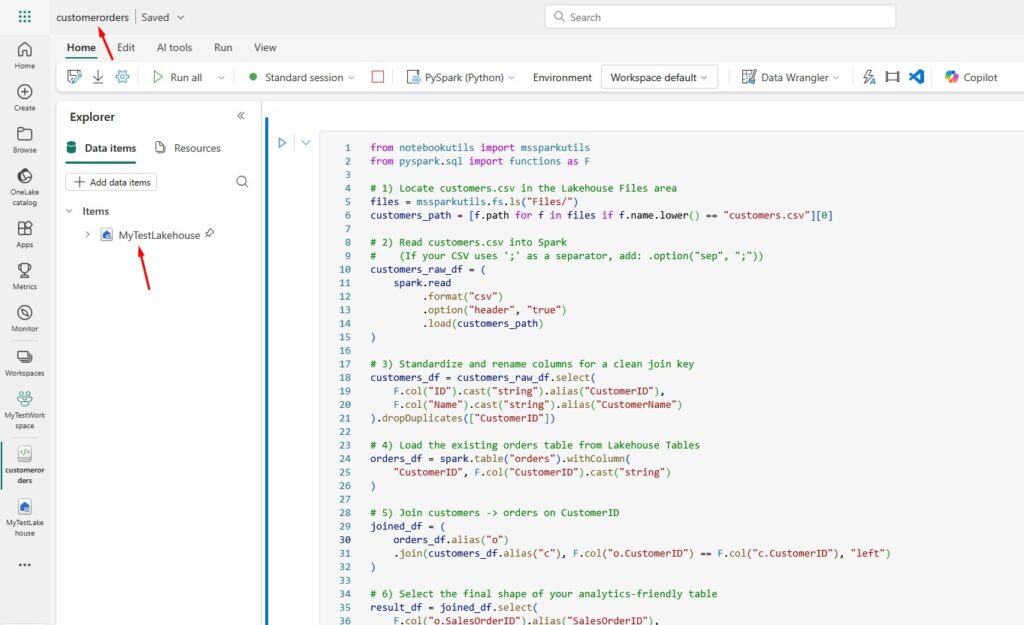The image size is (1024, 625).
Task: Switch to Data items tab
Action: click(x=102, y=148)
